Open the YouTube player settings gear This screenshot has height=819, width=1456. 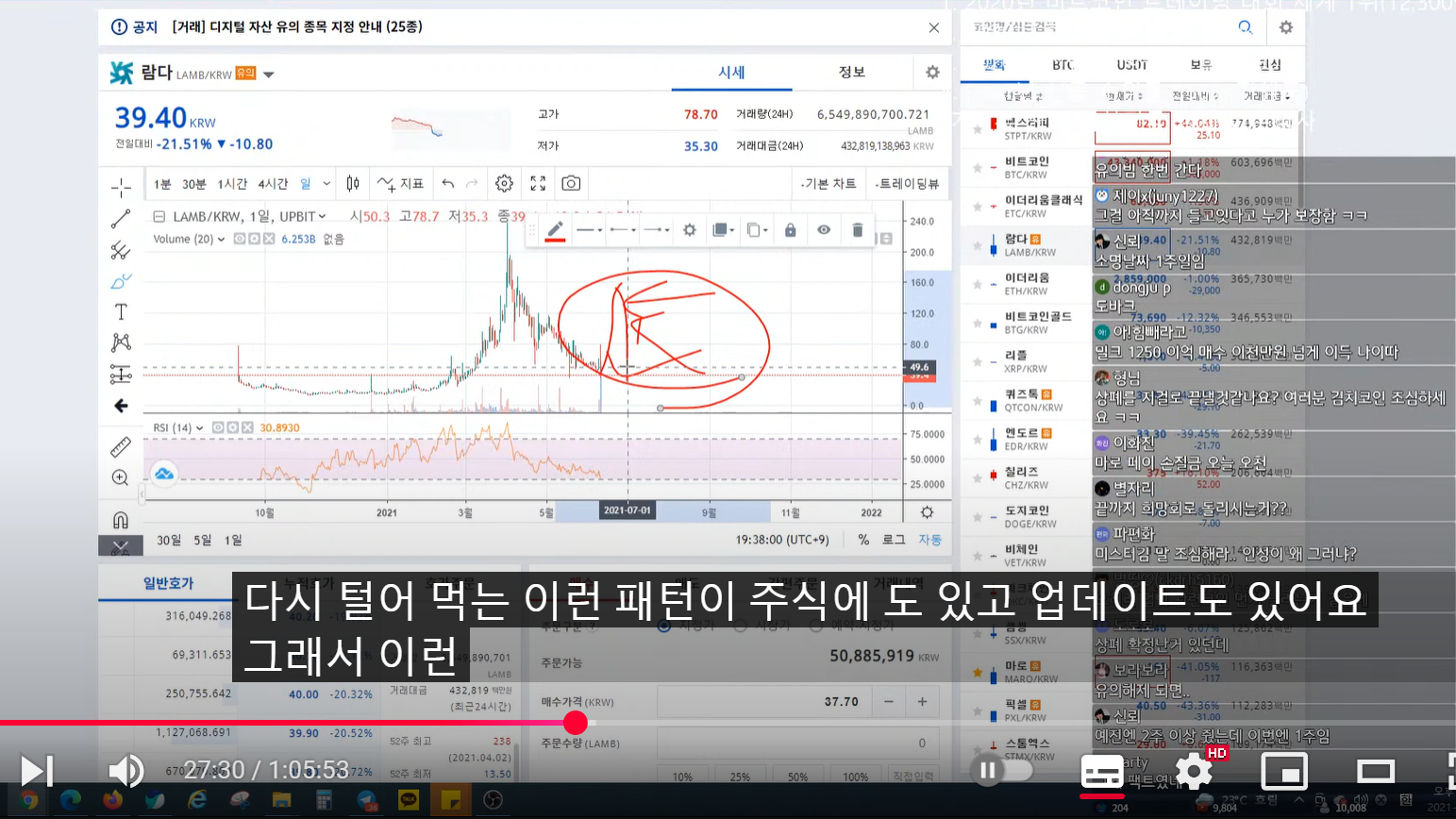tap(1194, 772)
